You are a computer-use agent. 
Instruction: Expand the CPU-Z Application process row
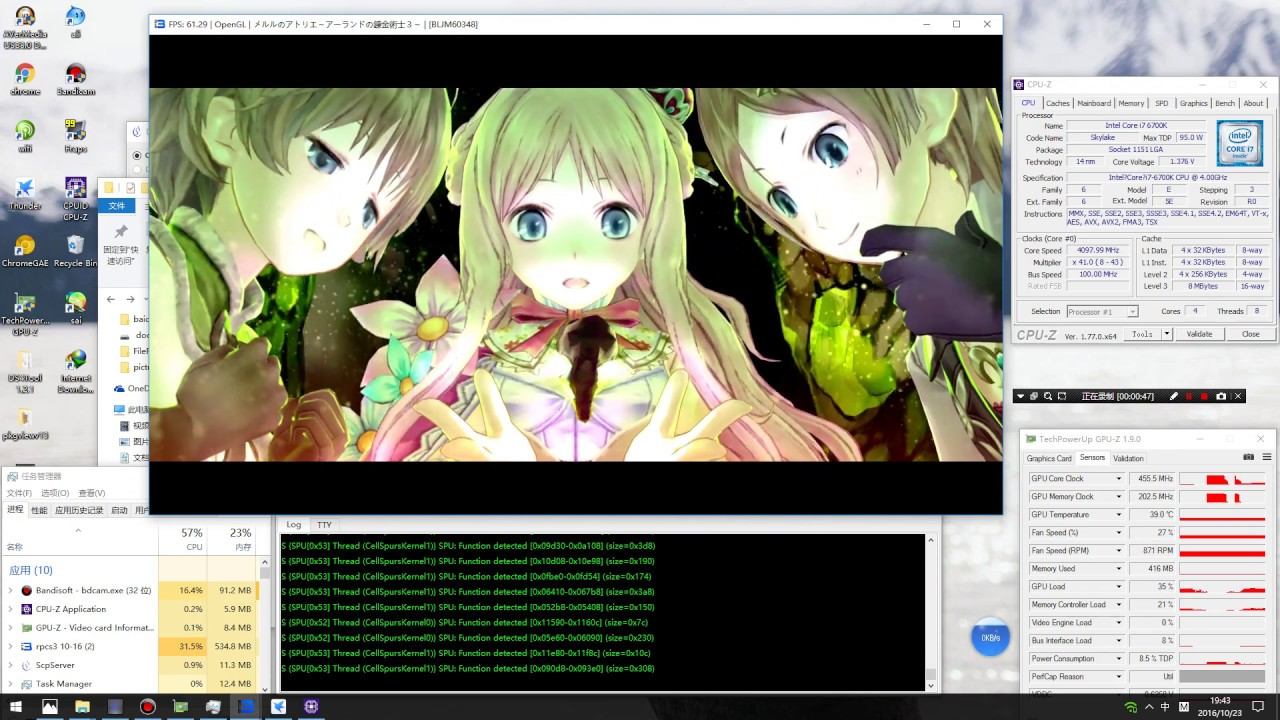point(11,609)
